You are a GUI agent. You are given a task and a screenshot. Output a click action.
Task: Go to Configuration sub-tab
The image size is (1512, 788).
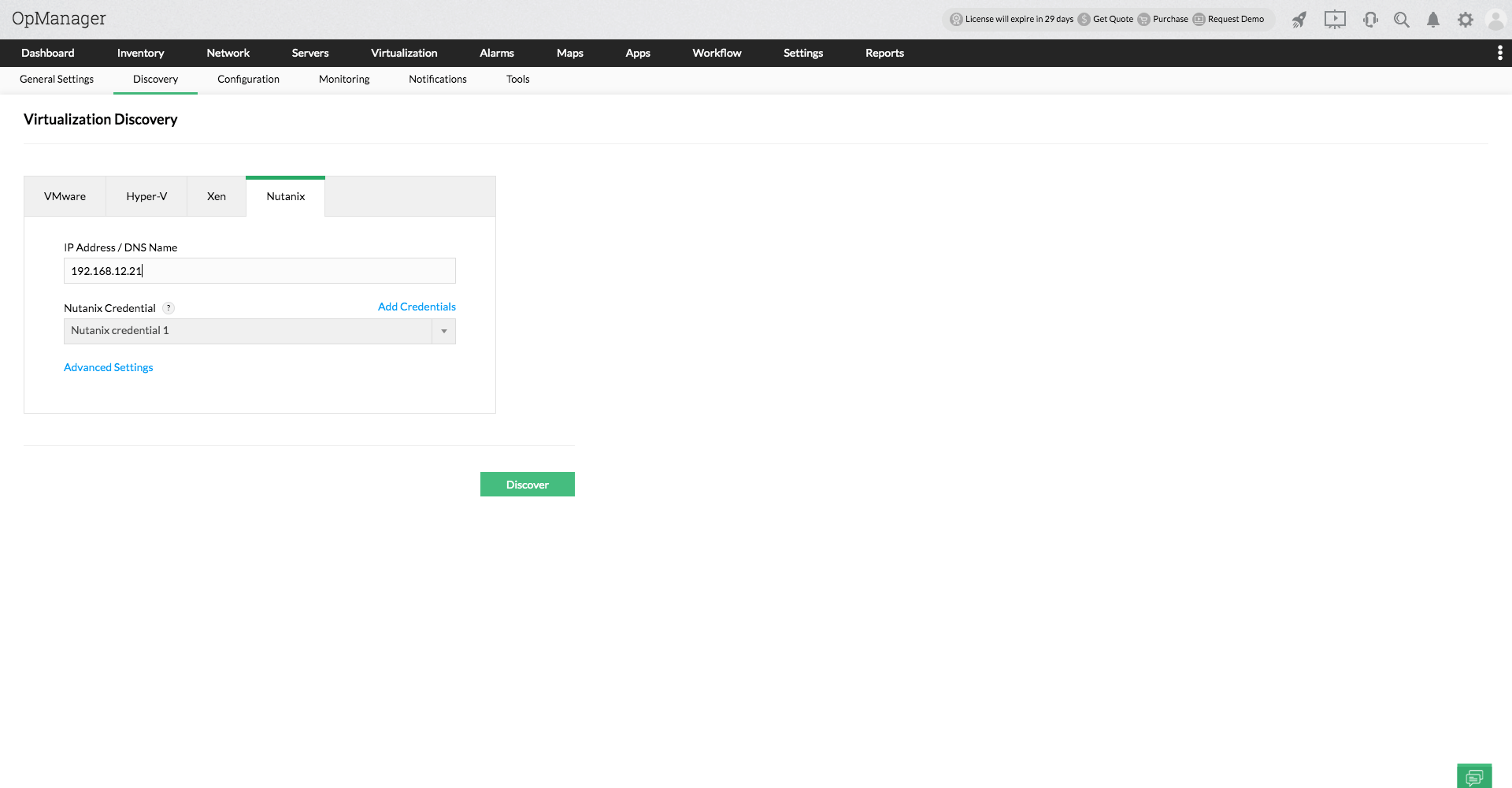pos(248,80)
